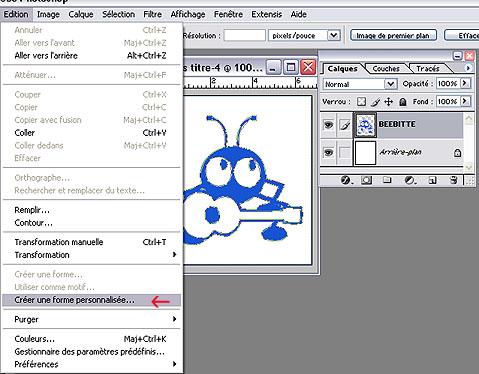Add a layer mask
Viewport: 479px width, 374px height.
click(x=367, y=180)
